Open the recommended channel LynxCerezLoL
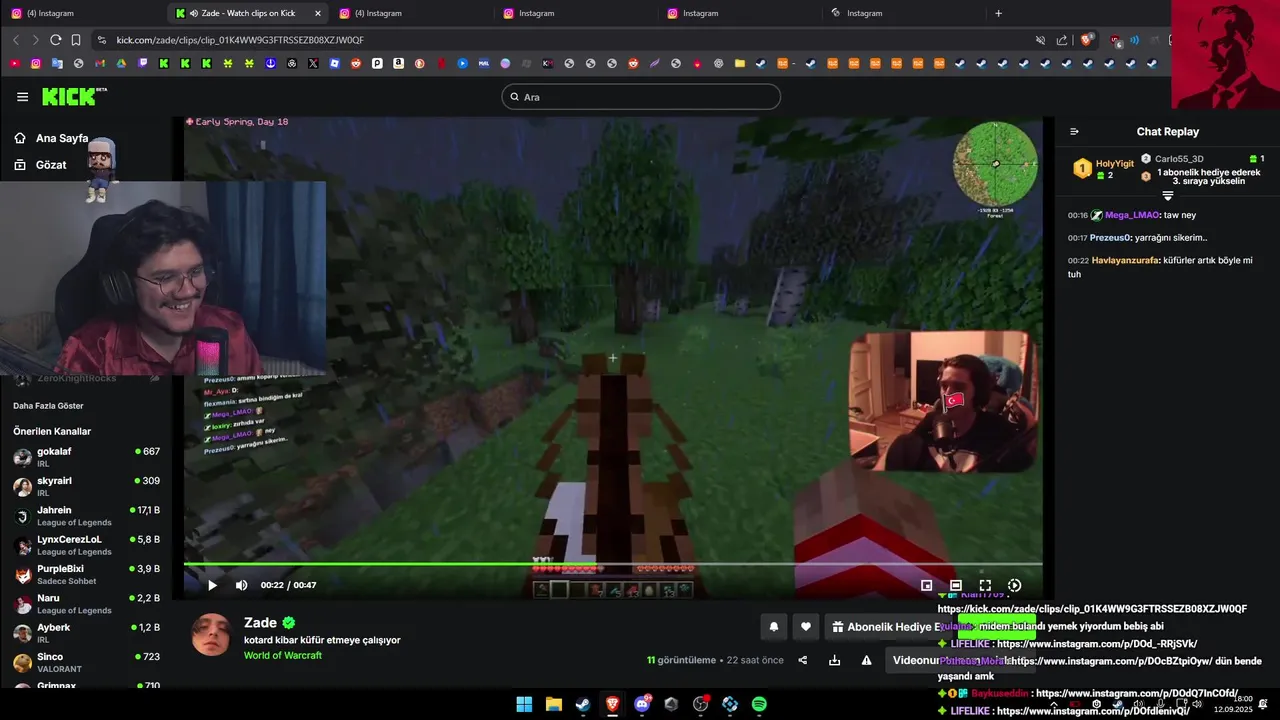 pos(86,545)
